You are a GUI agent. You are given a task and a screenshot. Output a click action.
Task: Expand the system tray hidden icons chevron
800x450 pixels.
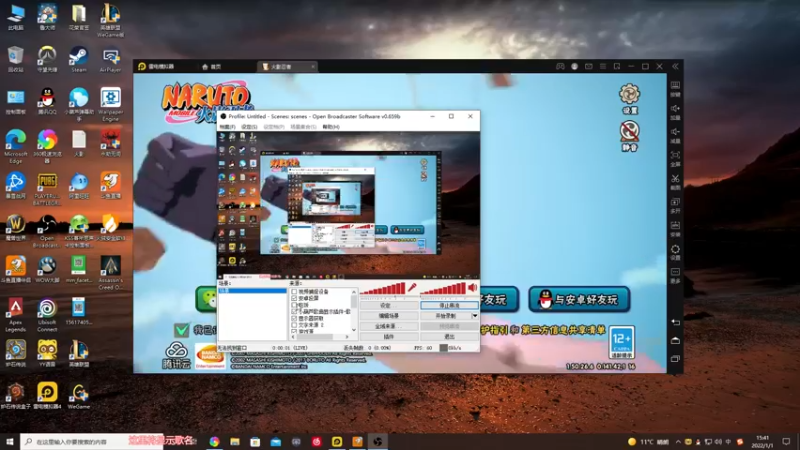pos(678,442)
